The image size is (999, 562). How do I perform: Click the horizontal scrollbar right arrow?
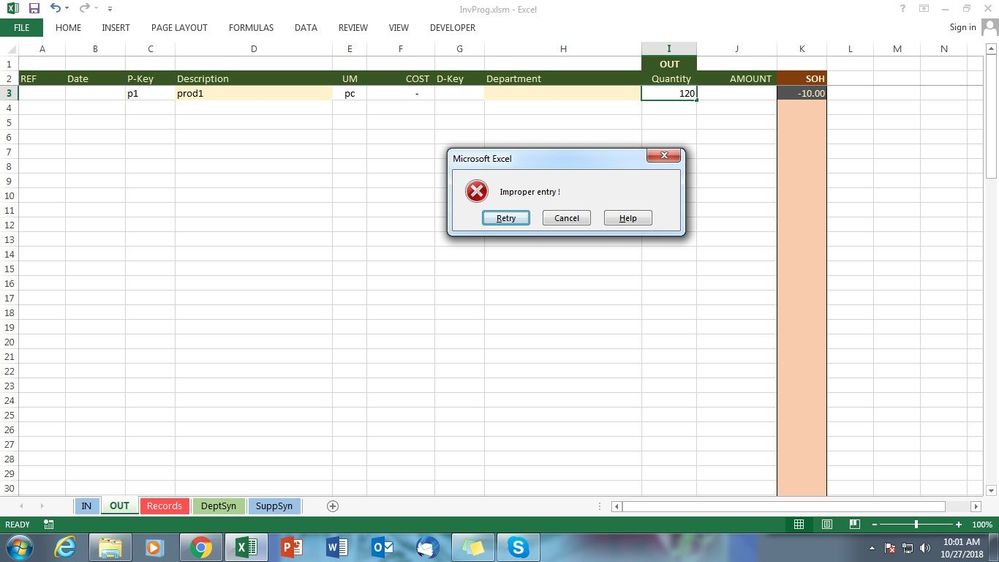click(x=976, y=507)
